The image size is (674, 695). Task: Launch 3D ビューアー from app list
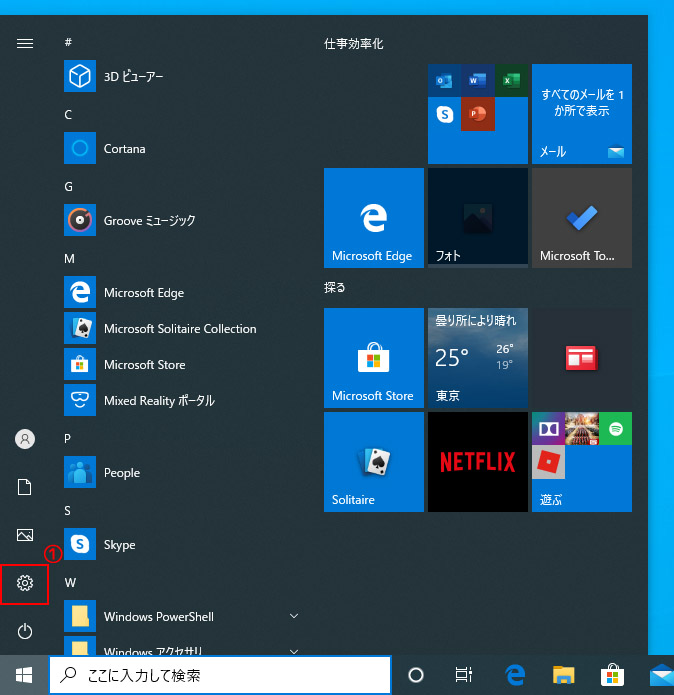(x=182, y=76)
